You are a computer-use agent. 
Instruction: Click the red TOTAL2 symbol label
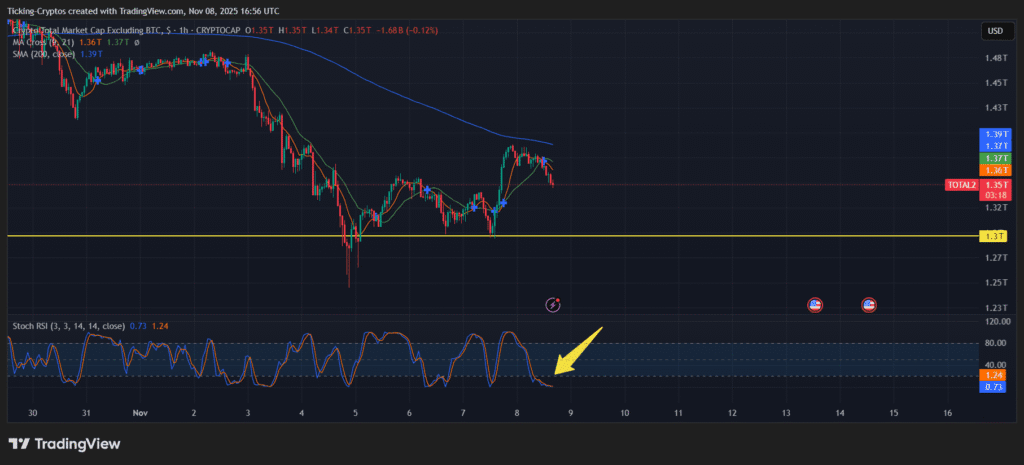[x=961, y=185]
